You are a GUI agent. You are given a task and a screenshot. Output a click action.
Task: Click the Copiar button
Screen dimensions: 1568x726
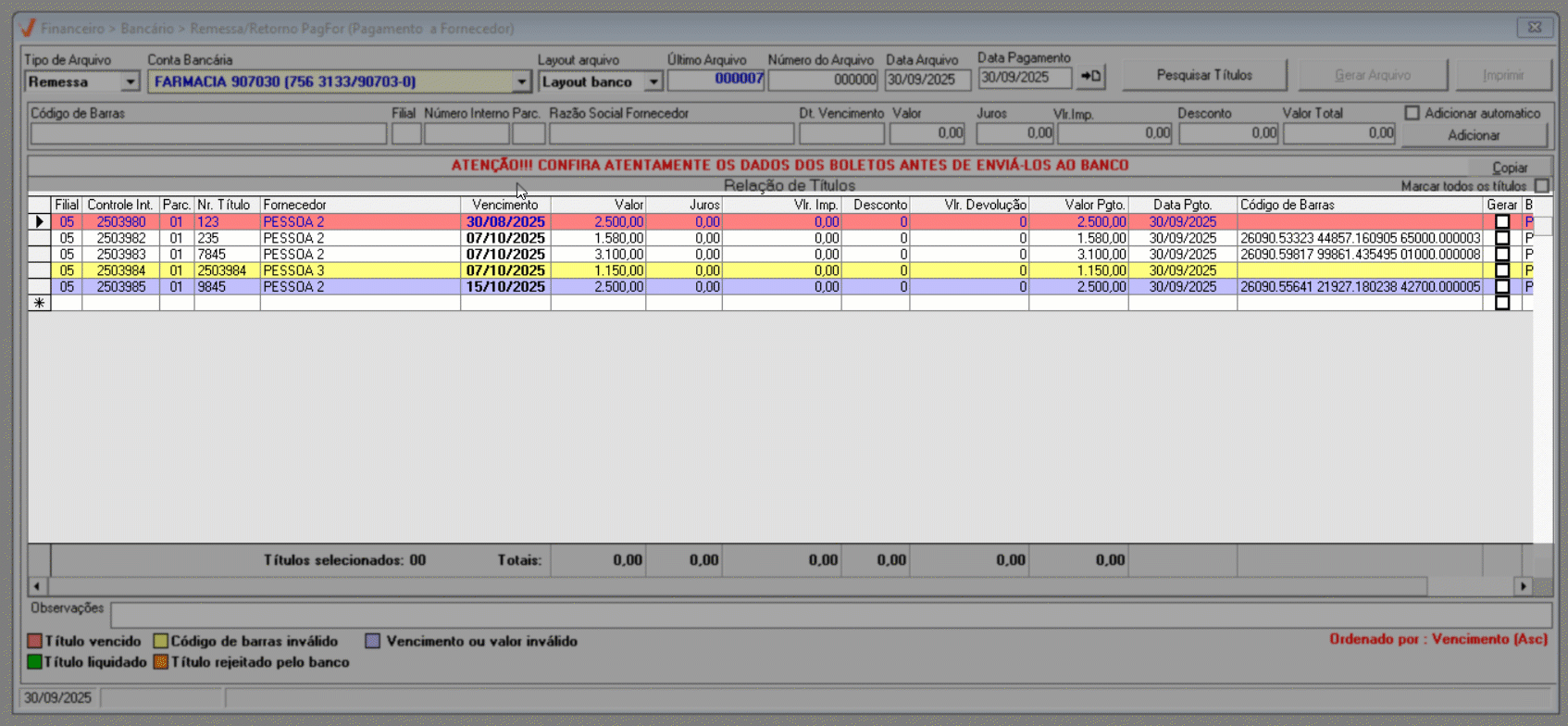click(x=1510, y=168)
